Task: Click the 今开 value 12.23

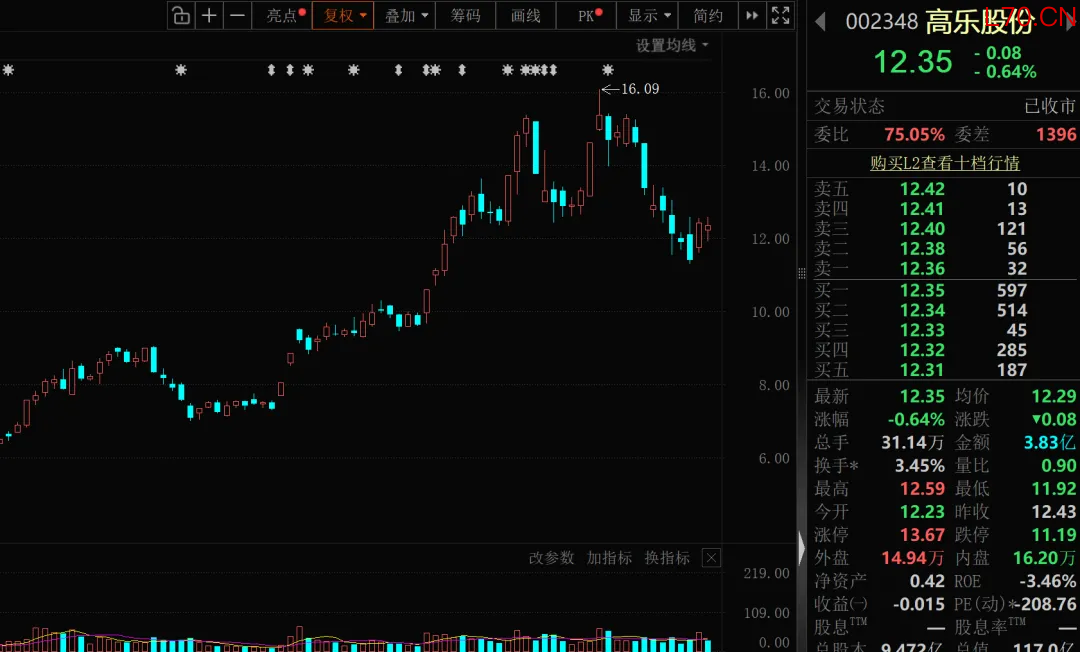Action: point(922,512)
